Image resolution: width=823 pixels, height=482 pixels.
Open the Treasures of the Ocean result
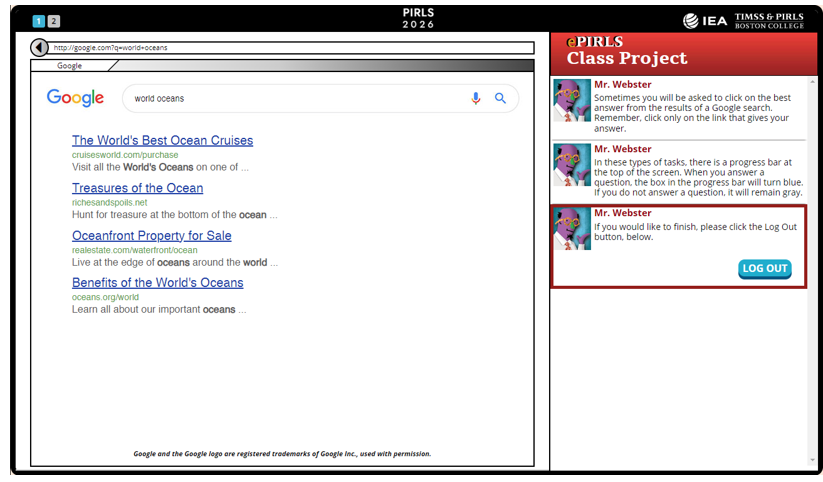pyautogui.click(x=137, y=188)
